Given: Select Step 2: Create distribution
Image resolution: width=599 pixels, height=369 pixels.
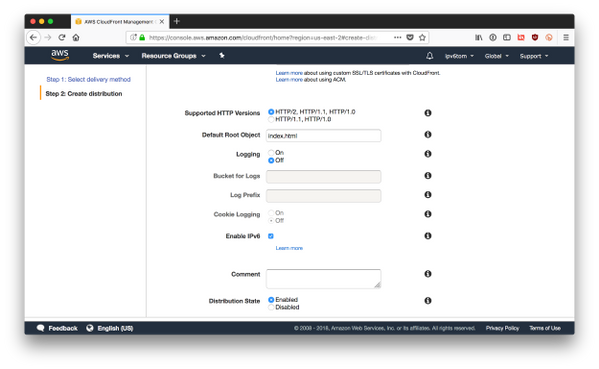Looking at the screenshot, I should (x=84, y=94).
